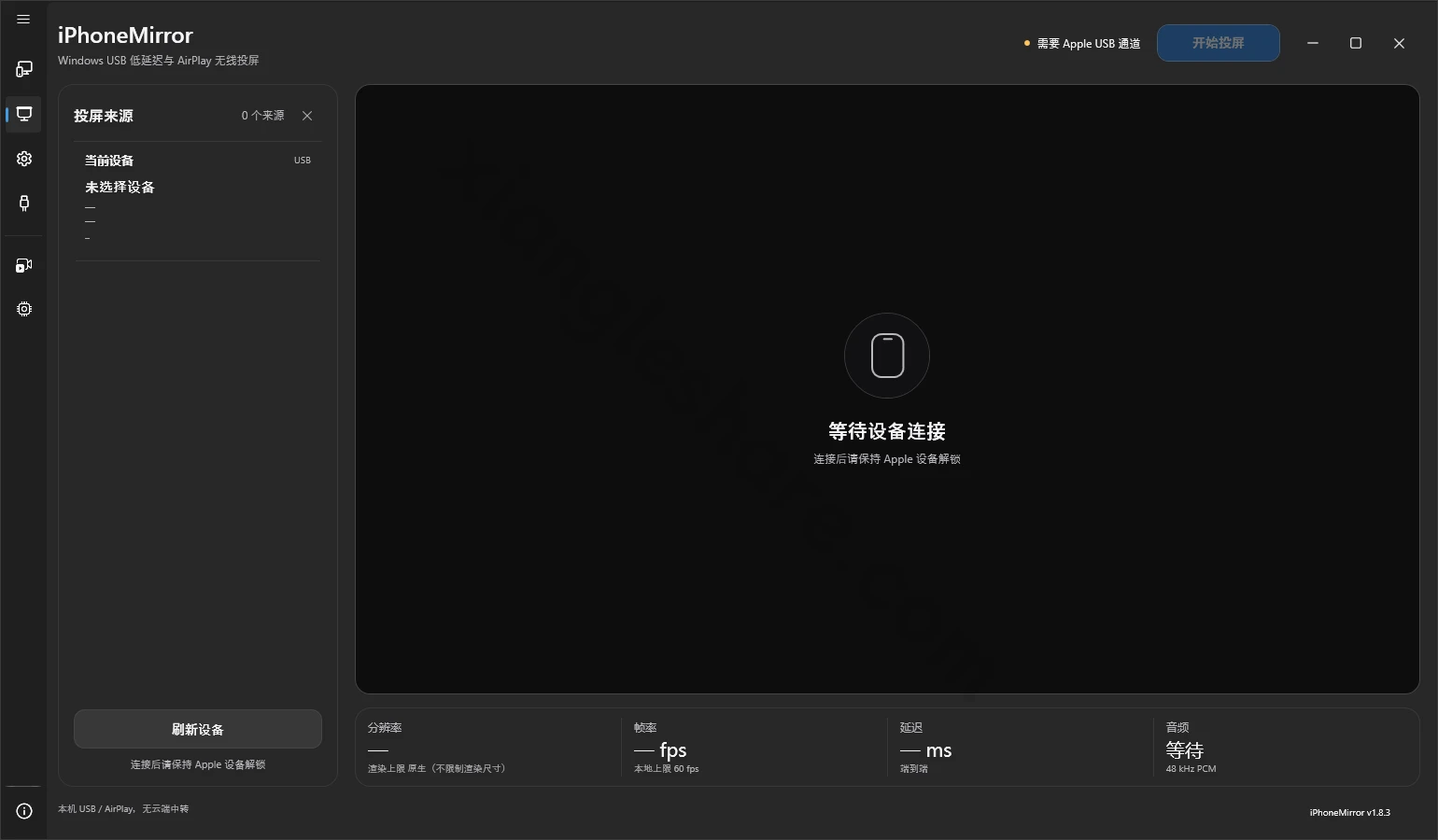Click the USB tag beside 当前设备
1438x840 pixels.
coord(303,161)
